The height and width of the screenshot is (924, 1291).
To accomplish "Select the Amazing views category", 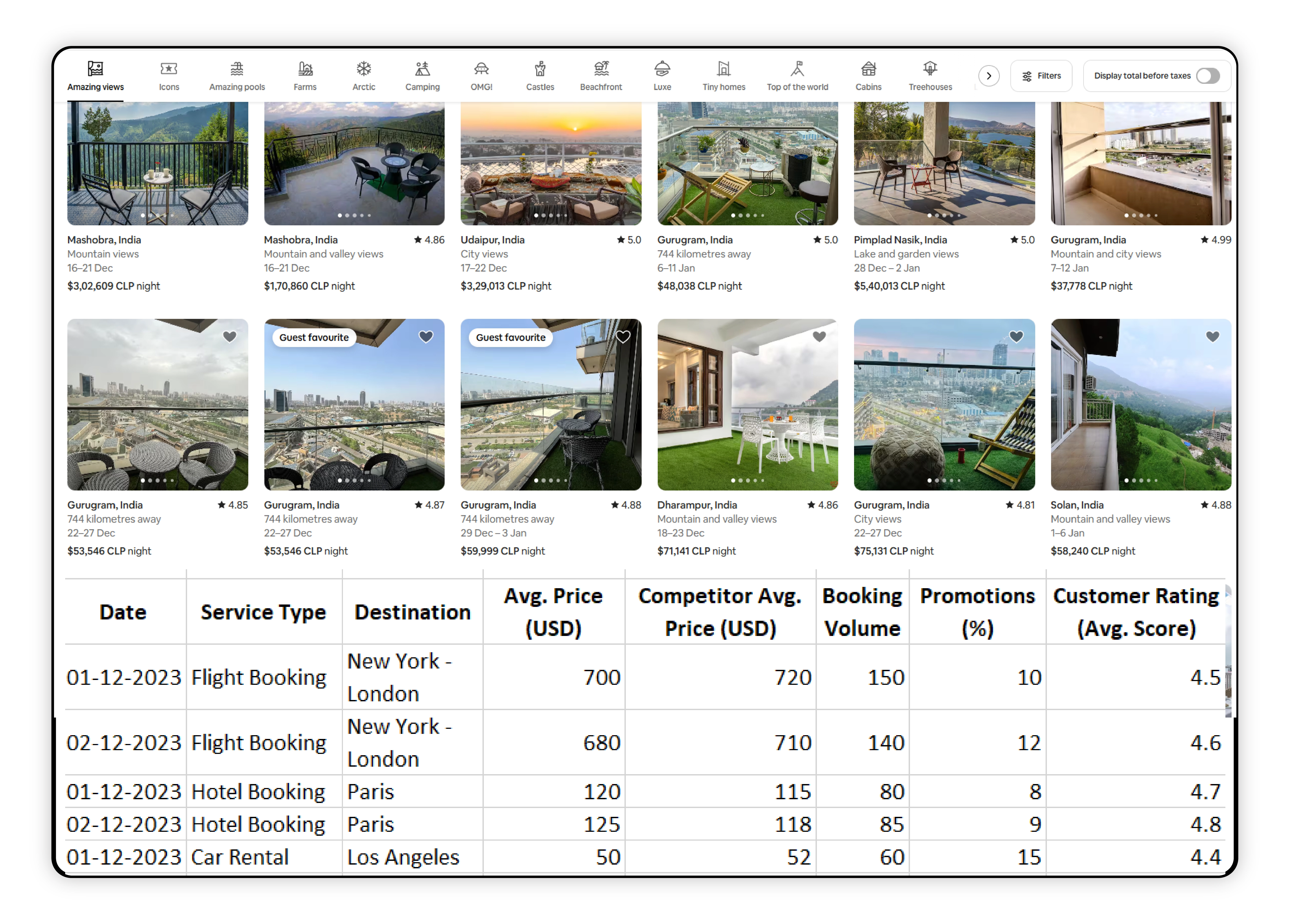I will pos(96,76).
